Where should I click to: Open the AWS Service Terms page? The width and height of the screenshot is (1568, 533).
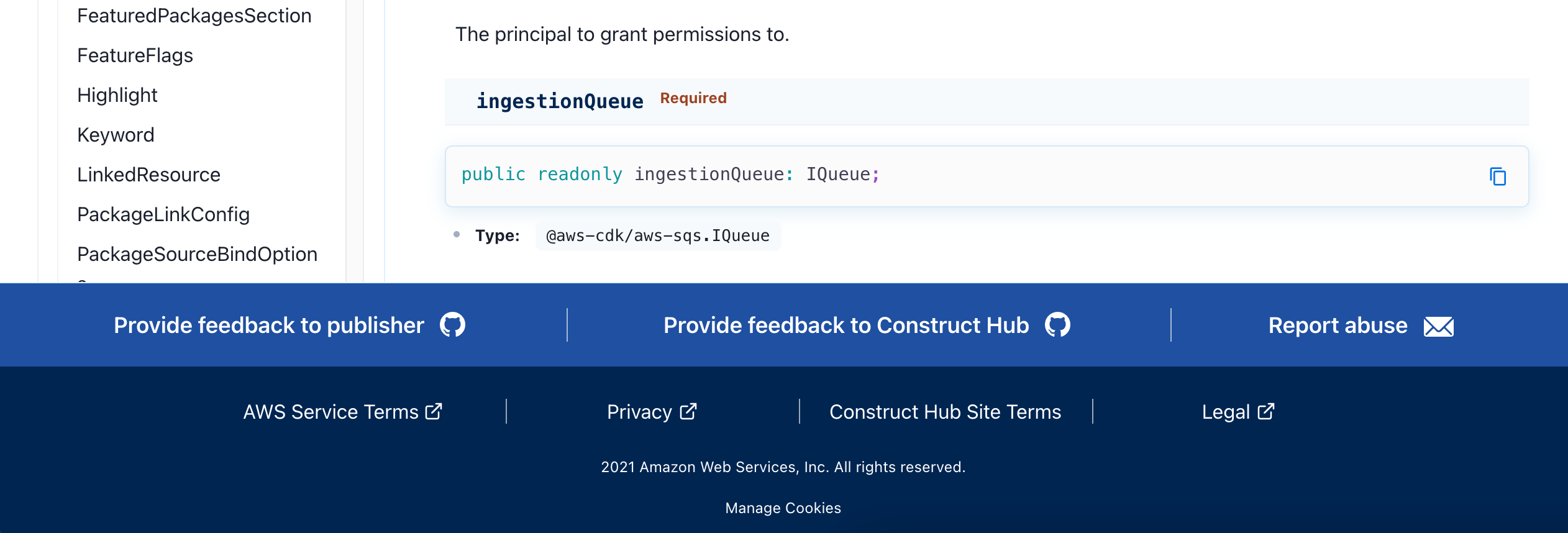(329, 411)
